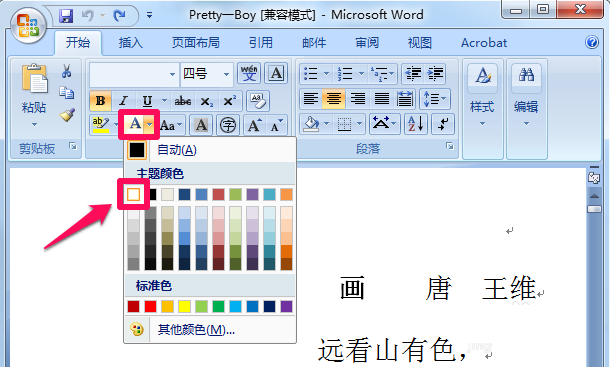Pick the standard red color swatch
Screen dimensions: 610x367
pyautogui.click(x=150, y=306)
